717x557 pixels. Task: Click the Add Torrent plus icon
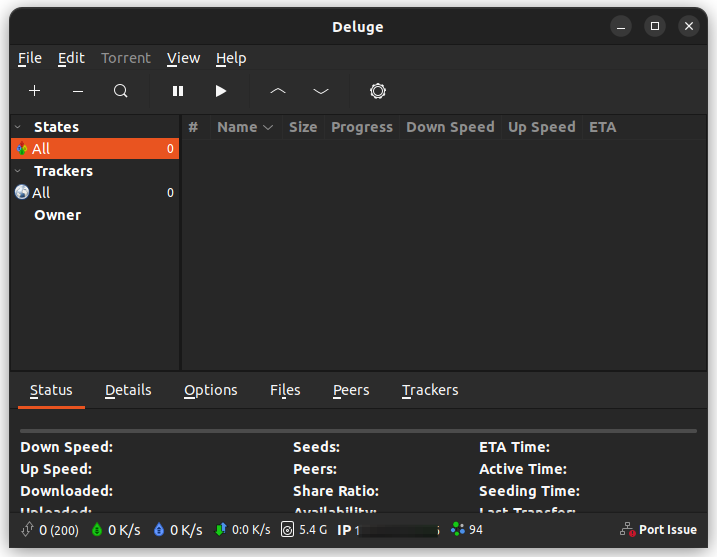pos(35,91)
